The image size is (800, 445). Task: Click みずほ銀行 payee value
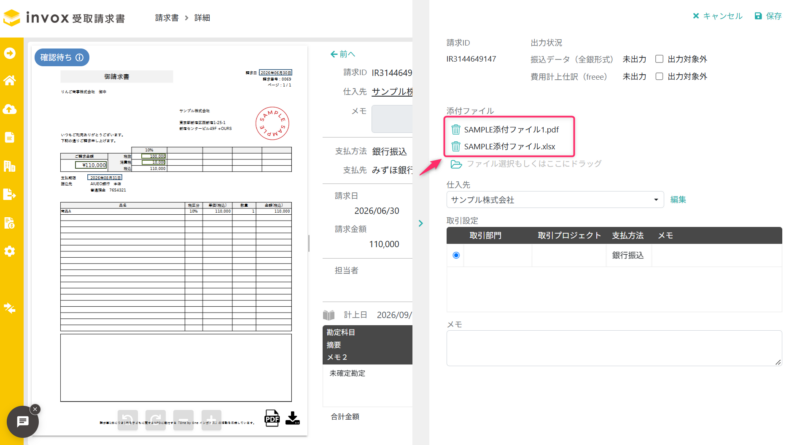point(392,170)
